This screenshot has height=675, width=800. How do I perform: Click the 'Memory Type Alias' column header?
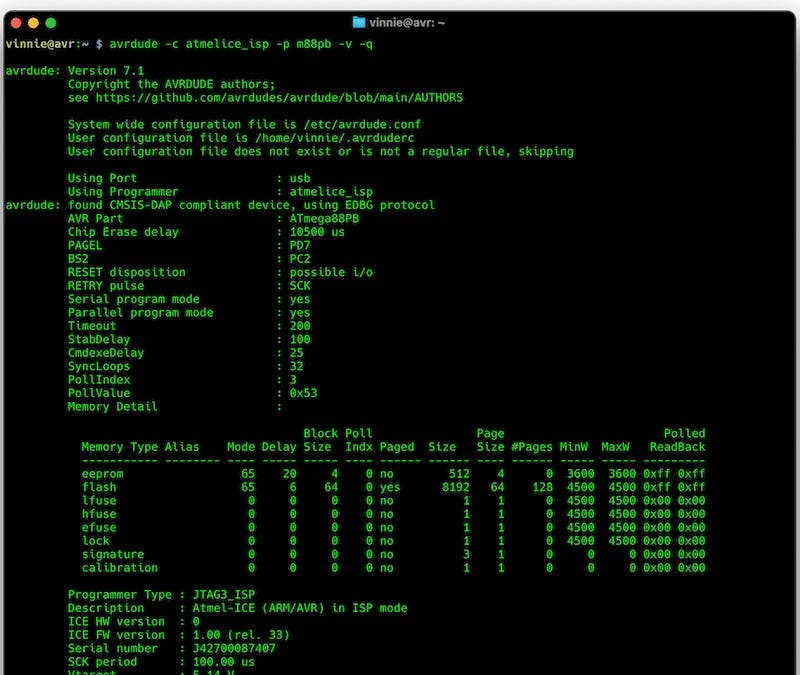tap(140, 447)
